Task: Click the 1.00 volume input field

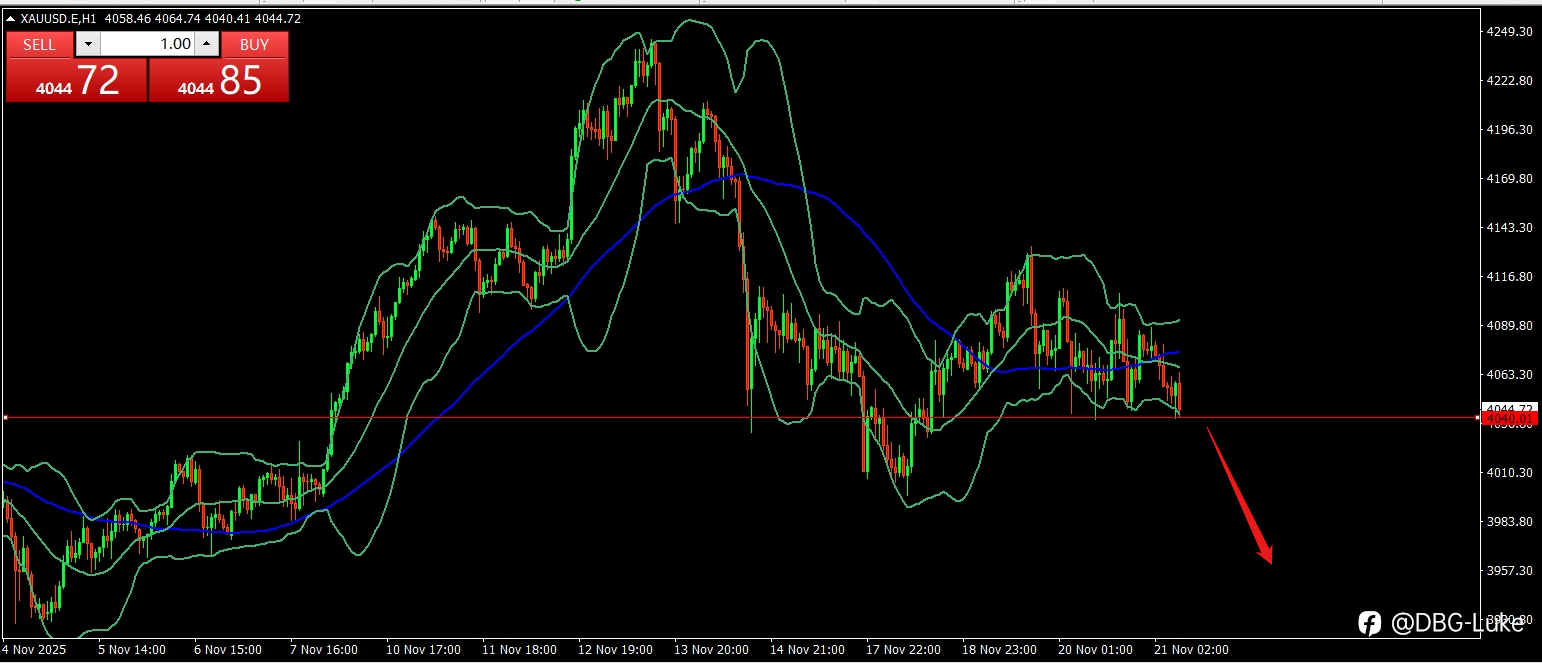Action: coord(147,44)
